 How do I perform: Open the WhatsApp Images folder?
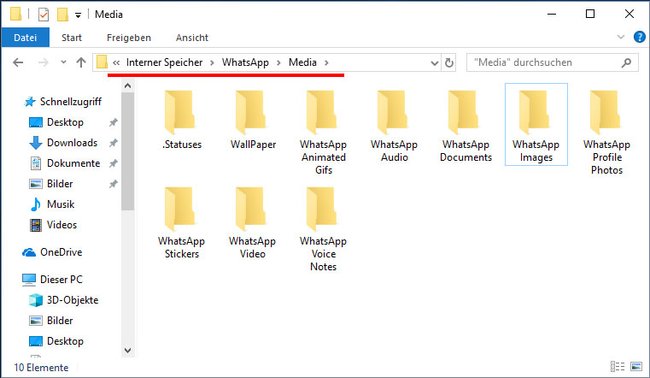(x=536, y=124)
